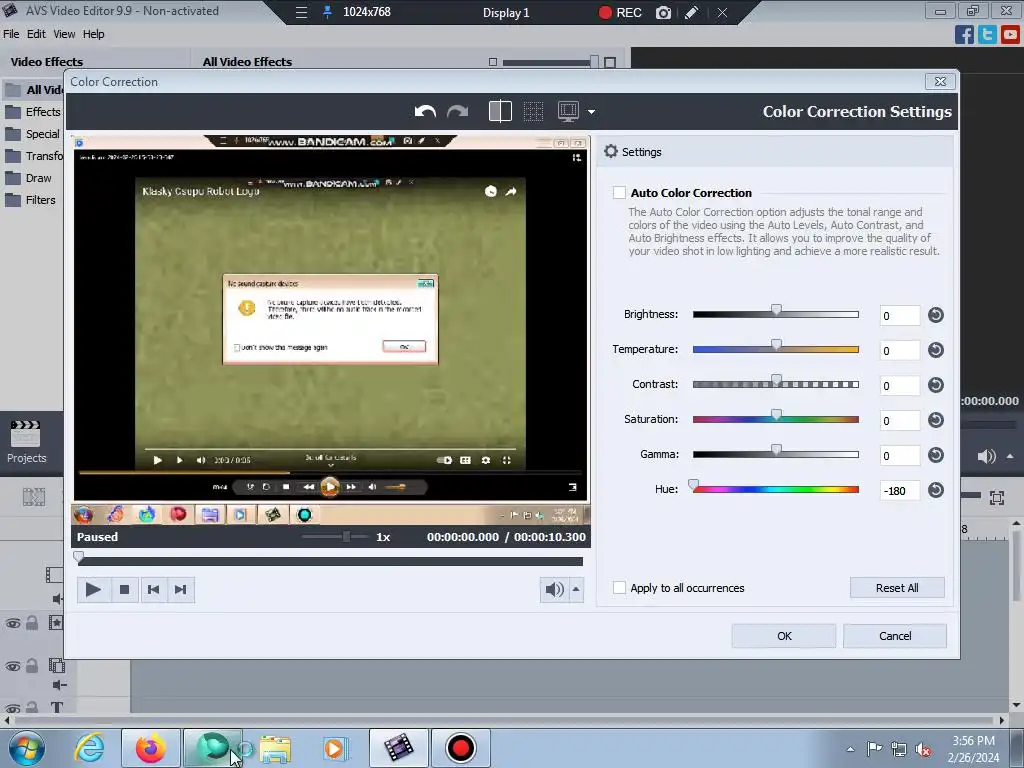Screen dimensions: 1024x768
Task: Play the preview video
Action: 93,590
